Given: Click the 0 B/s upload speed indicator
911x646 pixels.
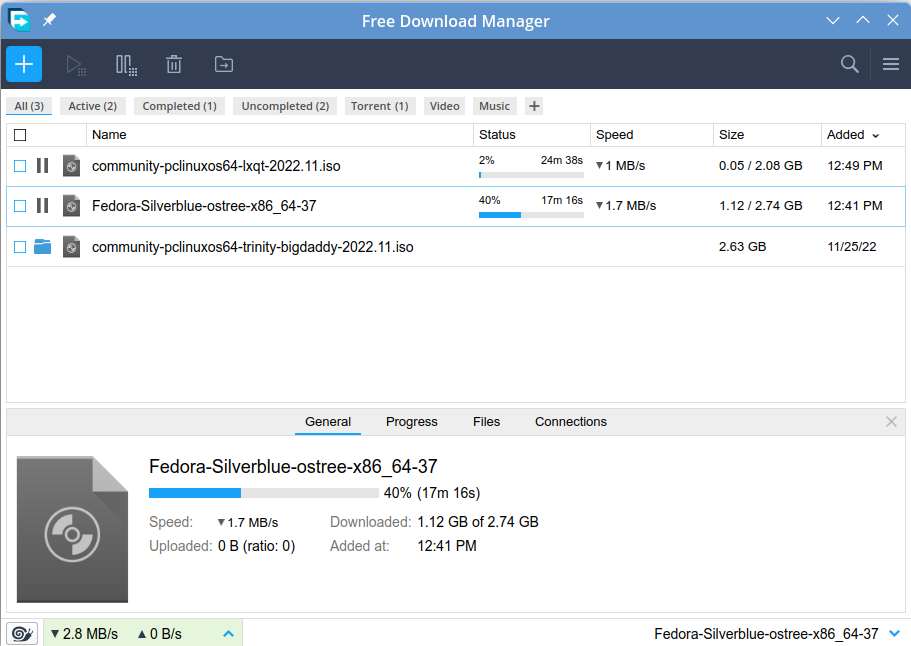Looking at the screenshot, I should click(x=160, y=634).
